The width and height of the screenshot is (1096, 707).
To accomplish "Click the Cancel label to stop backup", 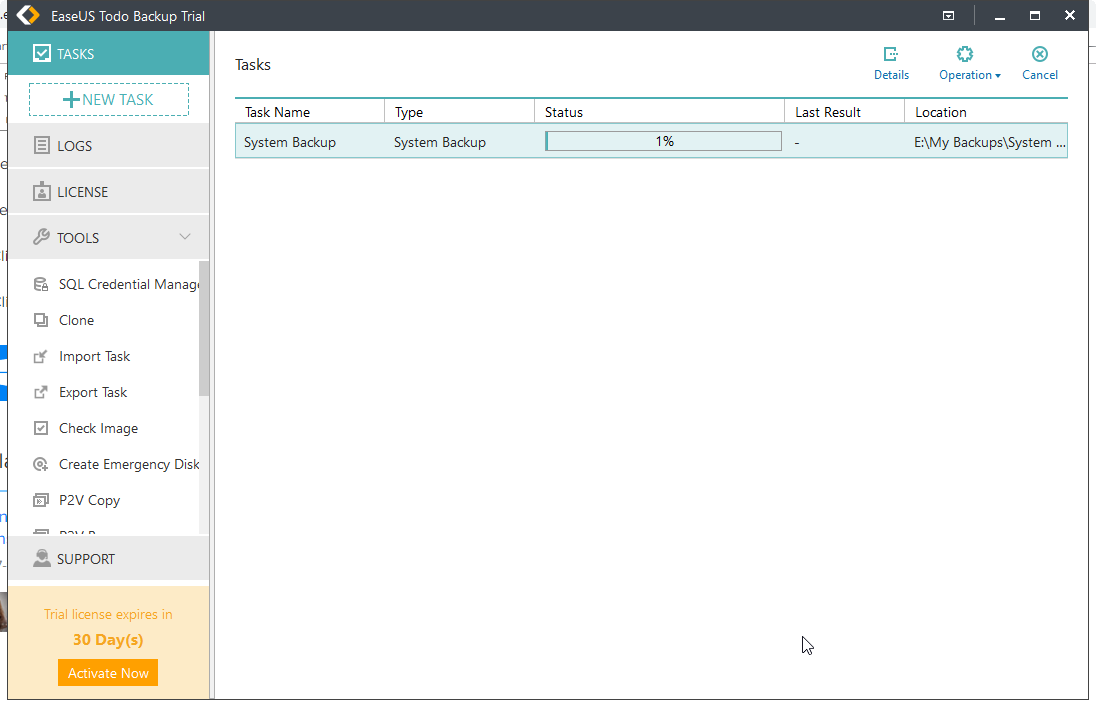I will click(1040, 75).
